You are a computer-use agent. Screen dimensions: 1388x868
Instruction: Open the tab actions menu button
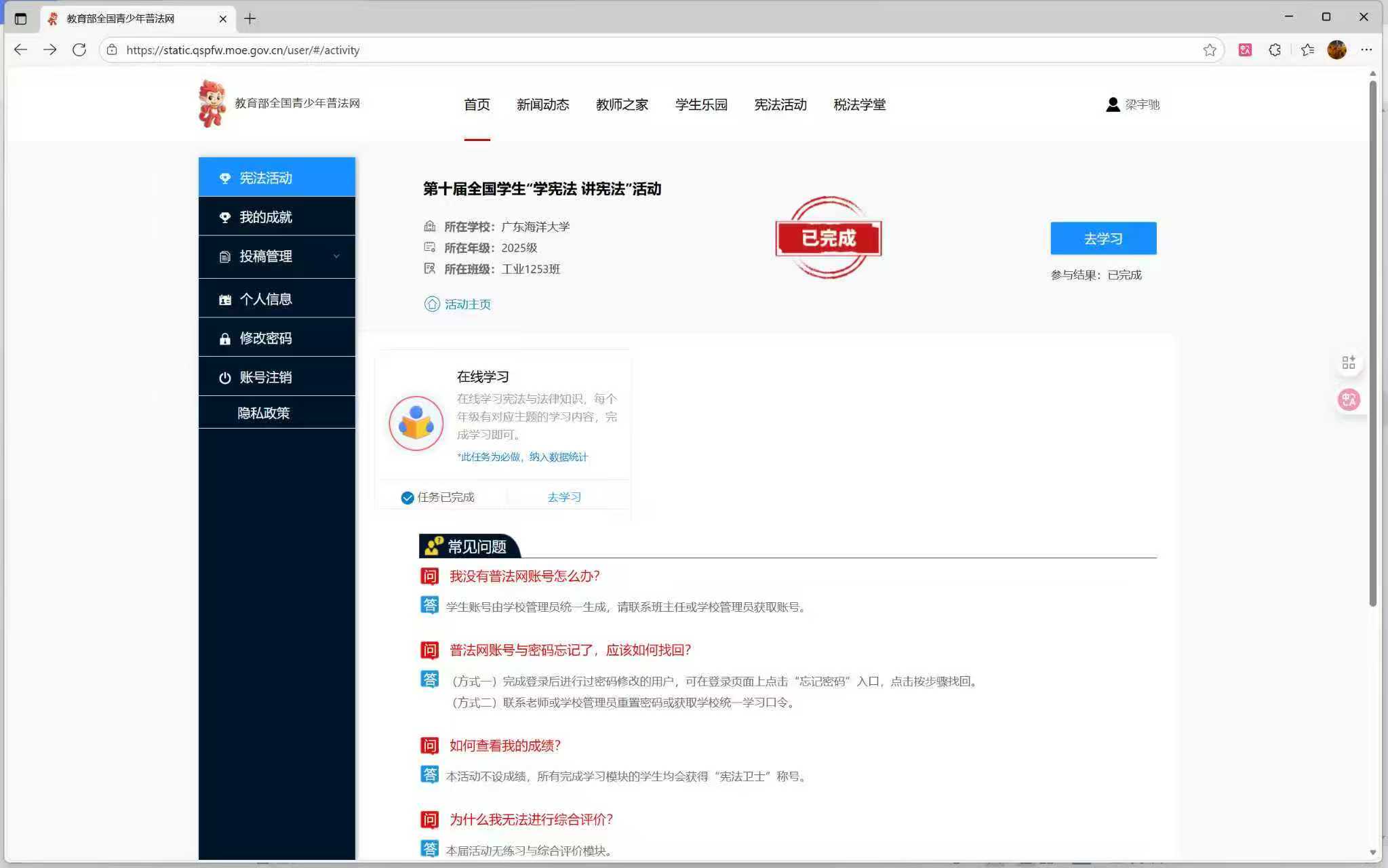click(21, 18)
